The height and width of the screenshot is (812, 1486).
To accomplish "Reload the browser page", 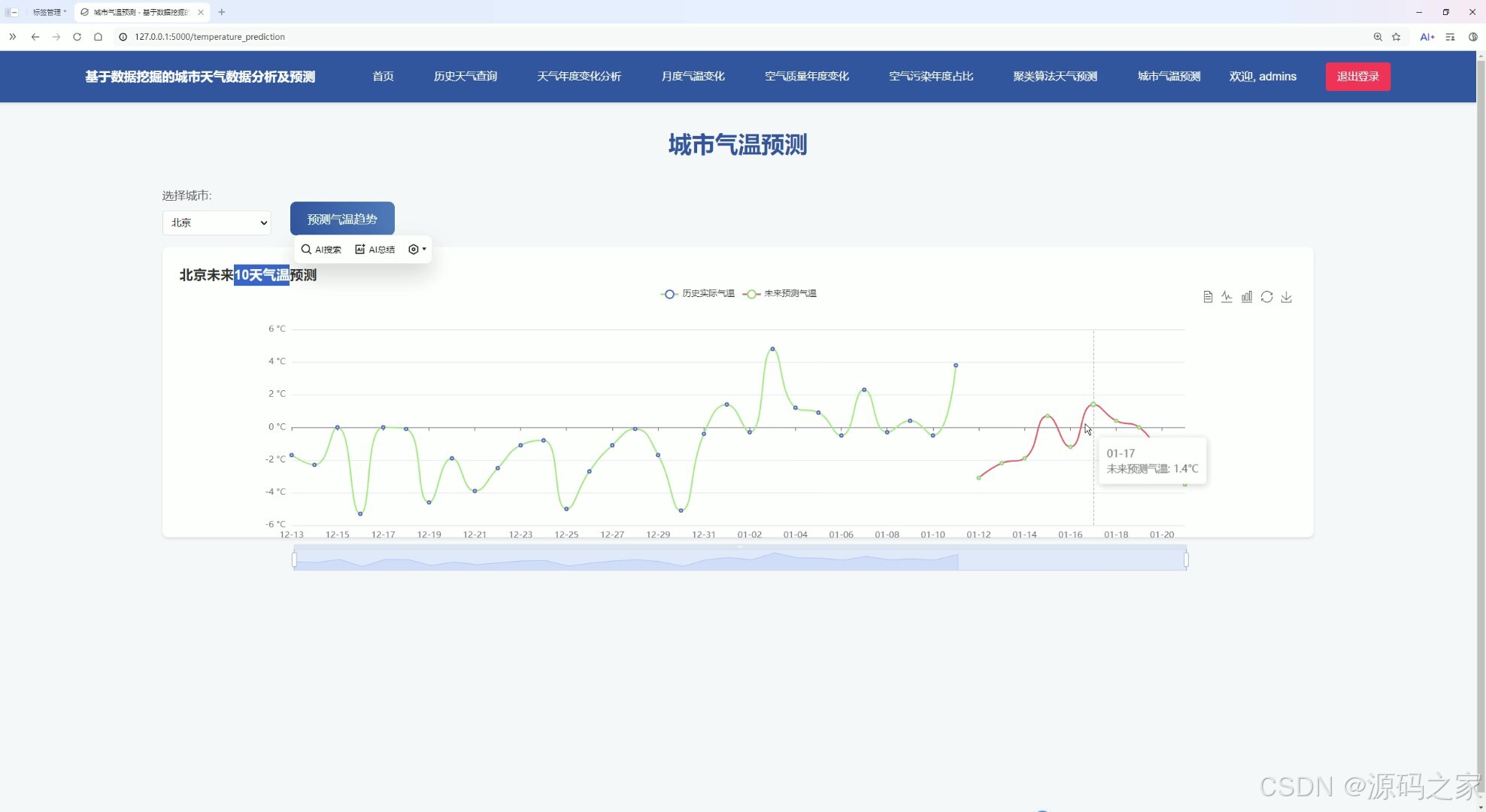I will pyautogui.click(x=77, y=37).
